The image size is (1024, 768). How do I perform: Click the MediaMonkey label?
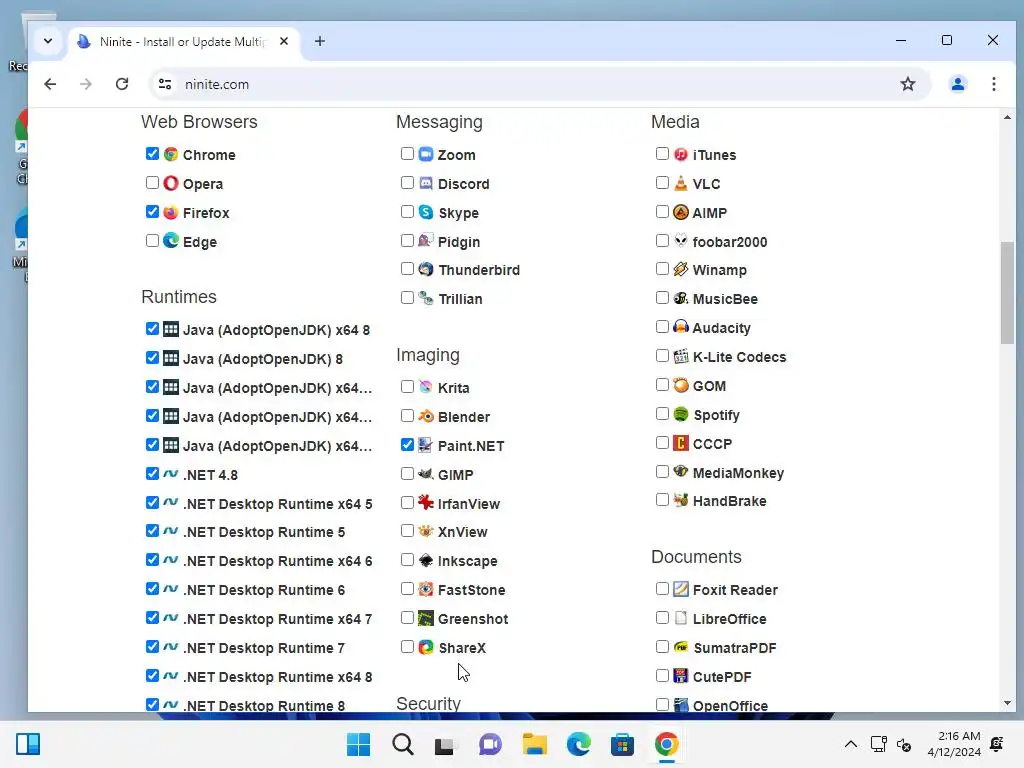point(738,473)
